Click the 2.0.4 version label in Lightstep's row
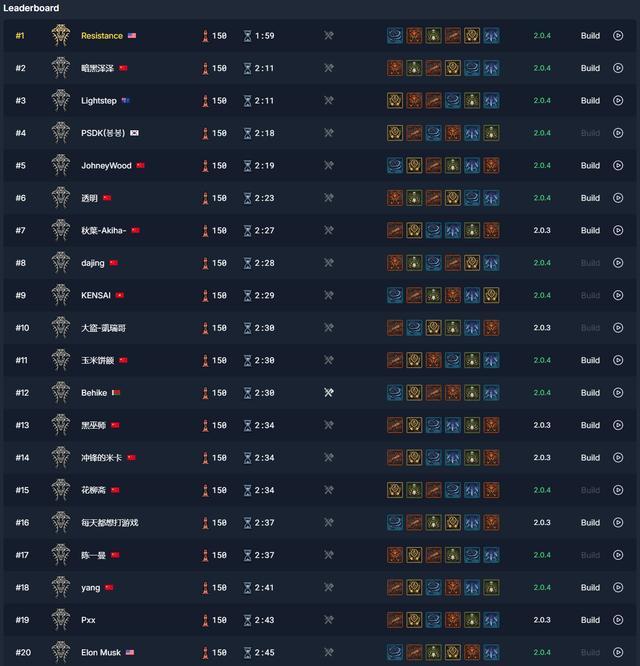This screenshot has width=640, height=666. 542,101
